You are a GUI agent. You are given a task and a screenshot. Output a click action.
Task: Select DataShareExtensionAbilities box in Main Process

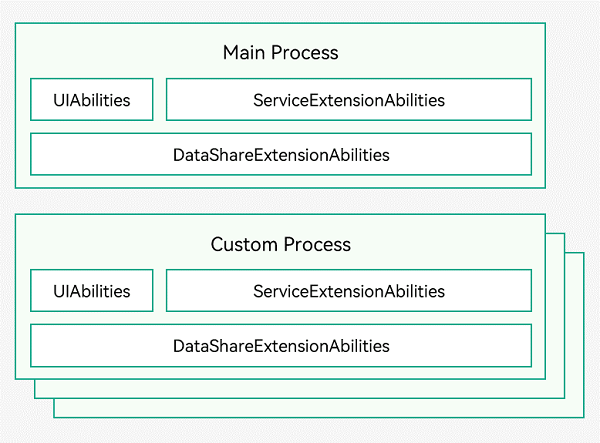coord(281,154)
